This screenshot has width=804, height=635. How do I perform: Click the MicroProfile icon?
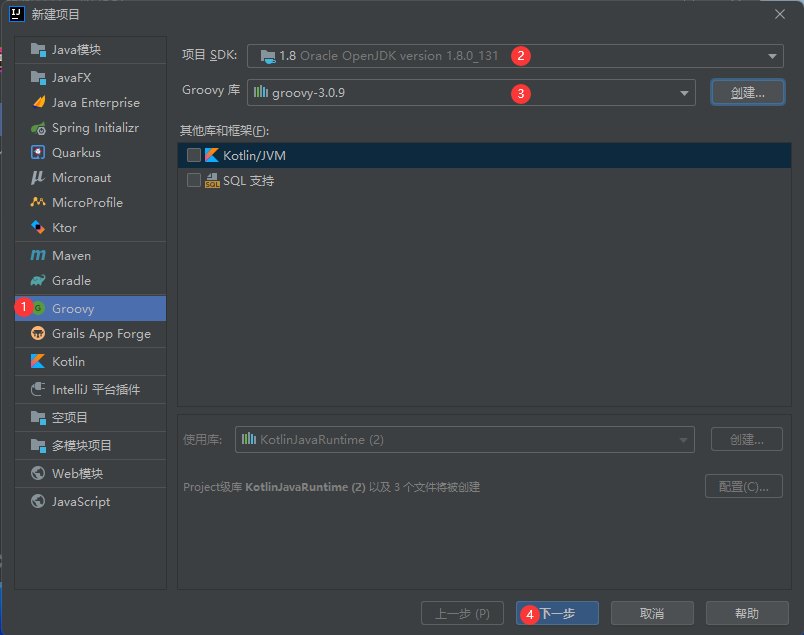pyautogui.click(x=38, y=202)
